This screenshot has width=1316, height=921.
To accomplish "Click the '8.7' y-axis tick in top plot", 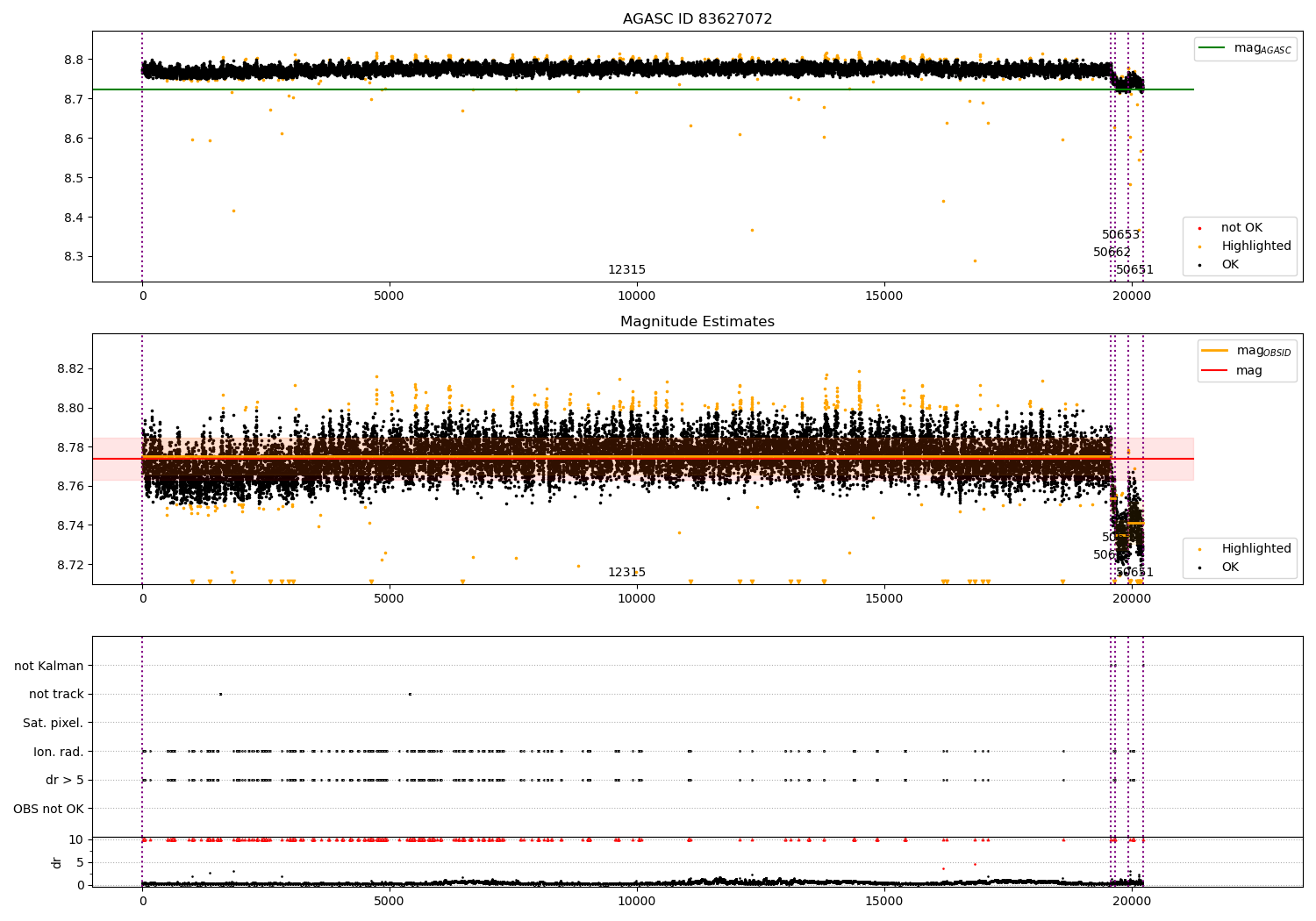I will coord(73,99).
